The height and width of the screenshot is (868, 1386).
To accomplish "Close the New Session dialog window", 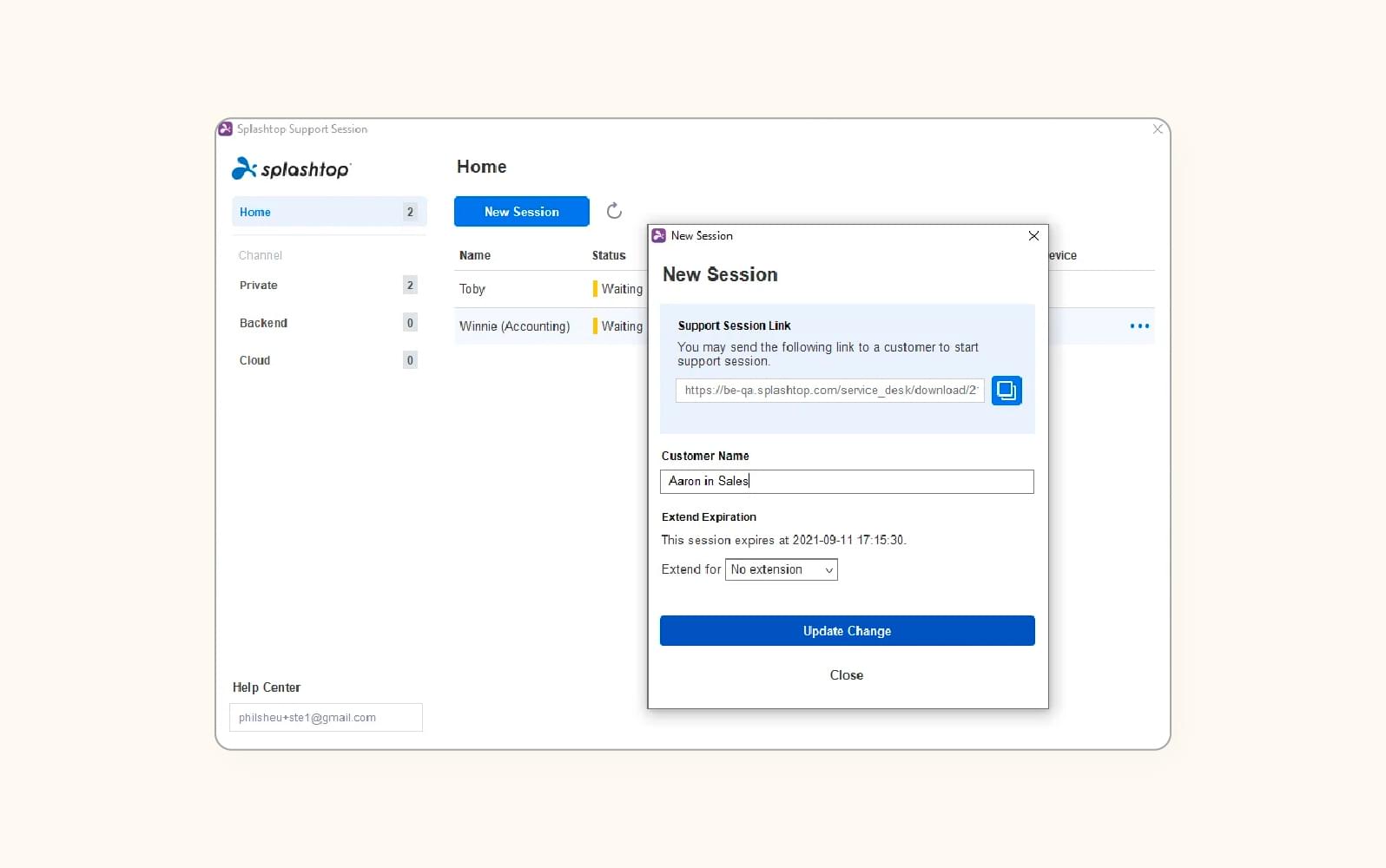I will tap(1033, 236).
